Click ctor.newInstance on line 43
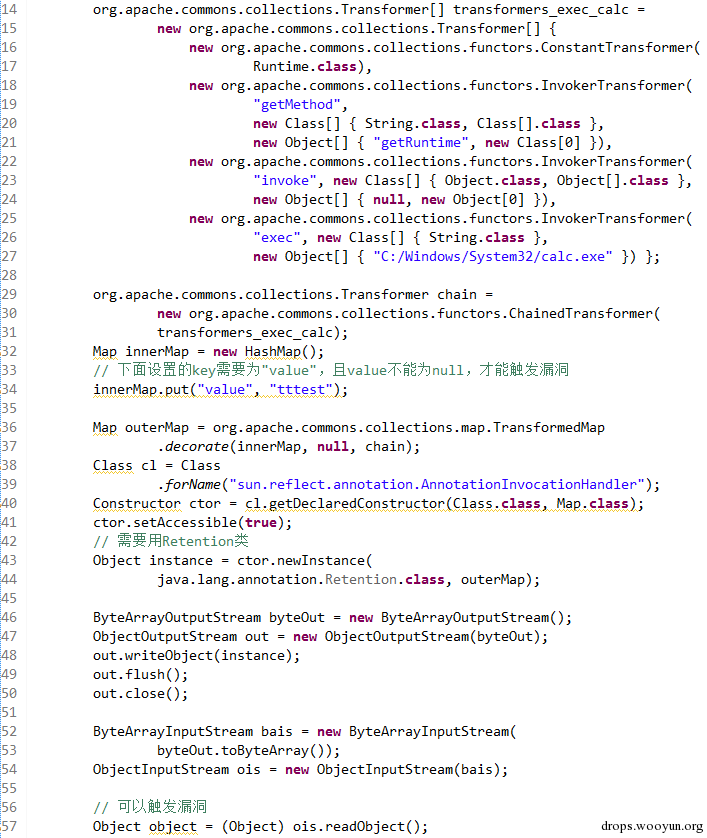This screenshot has height=838, width=707. tap(301, 561)
